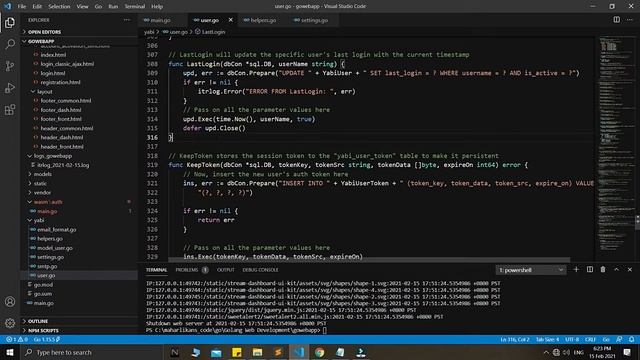640x360 pixels.
Task: Change Tab Size: 4 indentation setting
Action: coord(547,339)
